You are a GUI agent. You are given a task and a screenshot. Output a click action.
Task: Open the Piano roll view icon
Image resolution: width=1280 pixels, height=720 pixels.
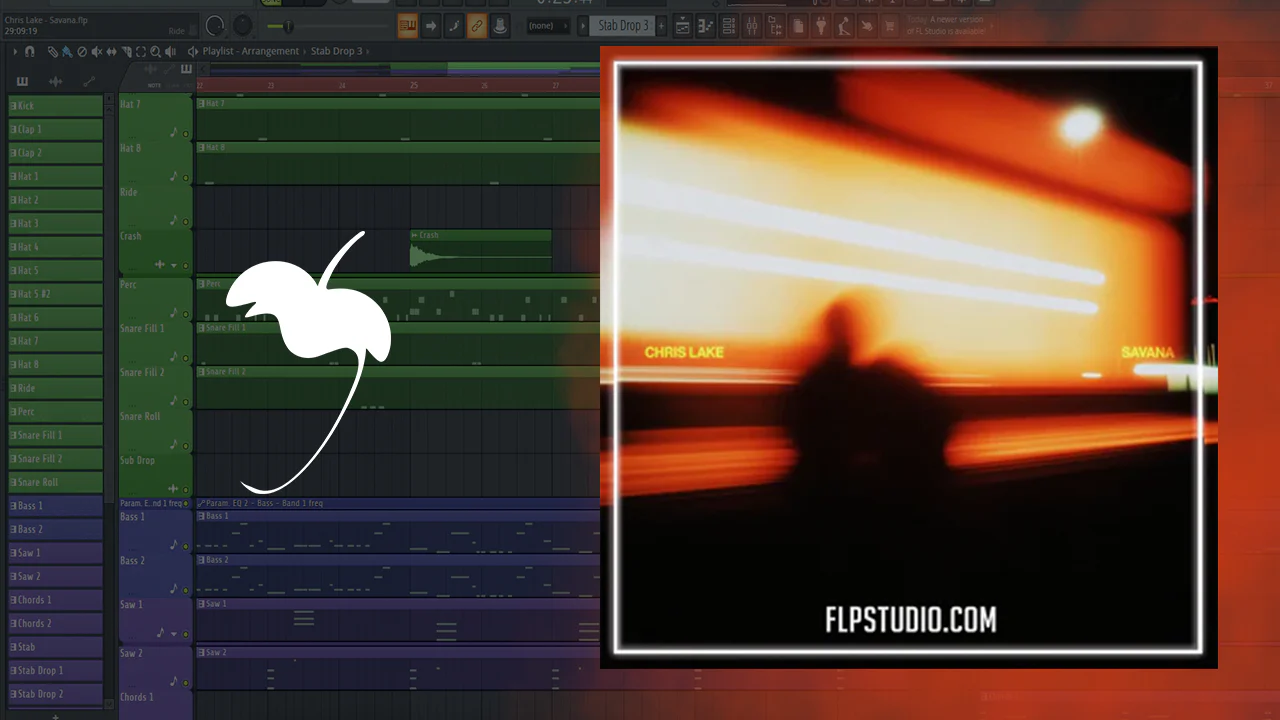pyautogui.click(x=706, y=26)
